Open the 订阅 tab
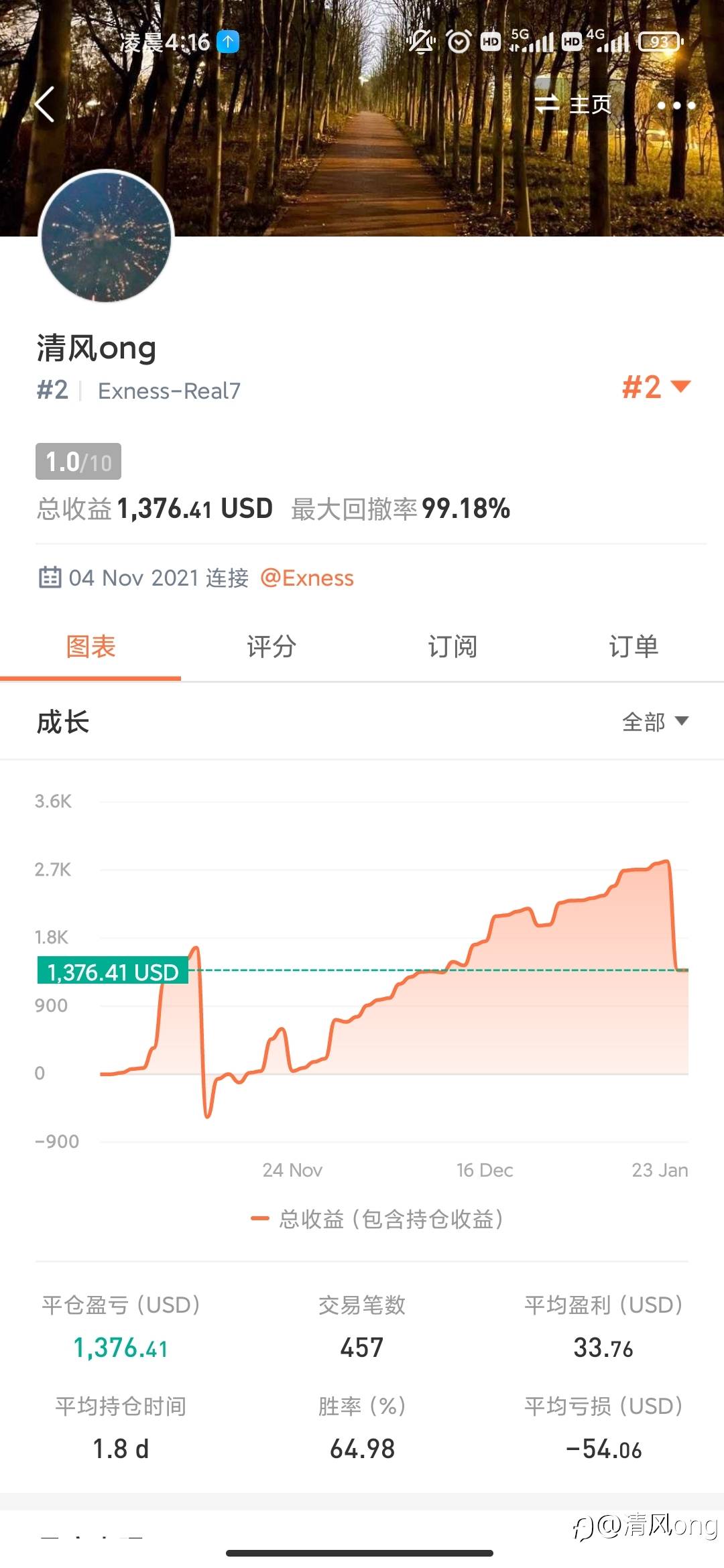 452,647
